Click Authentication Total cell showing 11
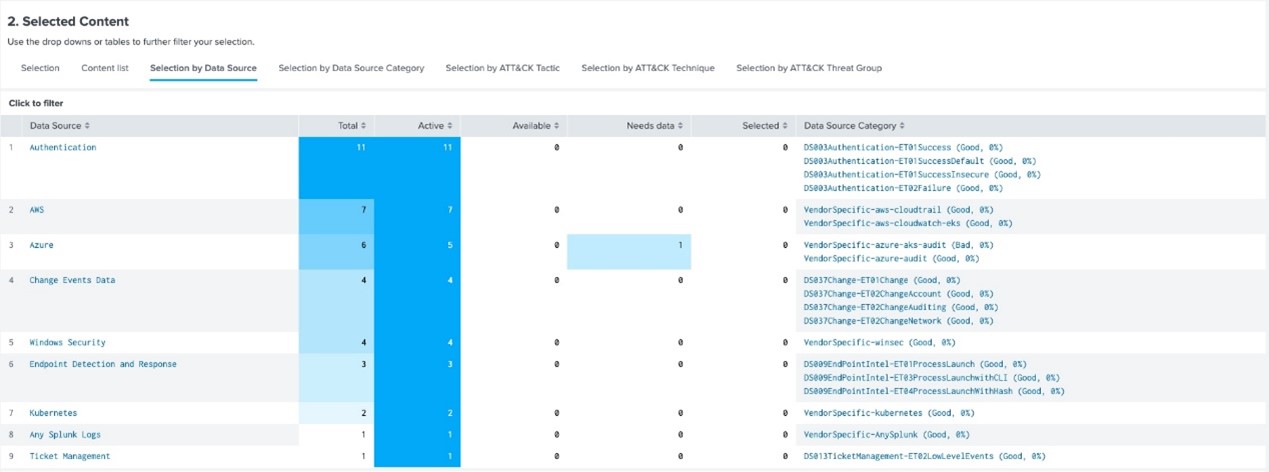 (x=336, y=148)
